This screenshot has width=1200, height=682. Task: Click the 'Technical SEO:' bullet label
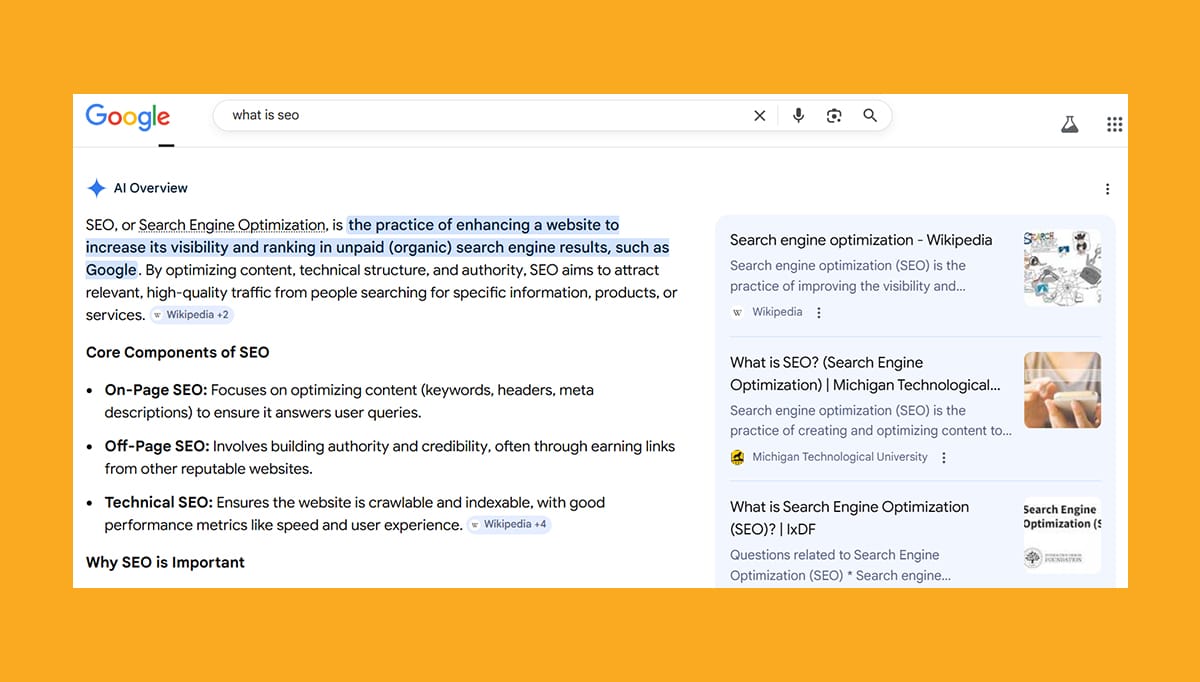(158, 502)
